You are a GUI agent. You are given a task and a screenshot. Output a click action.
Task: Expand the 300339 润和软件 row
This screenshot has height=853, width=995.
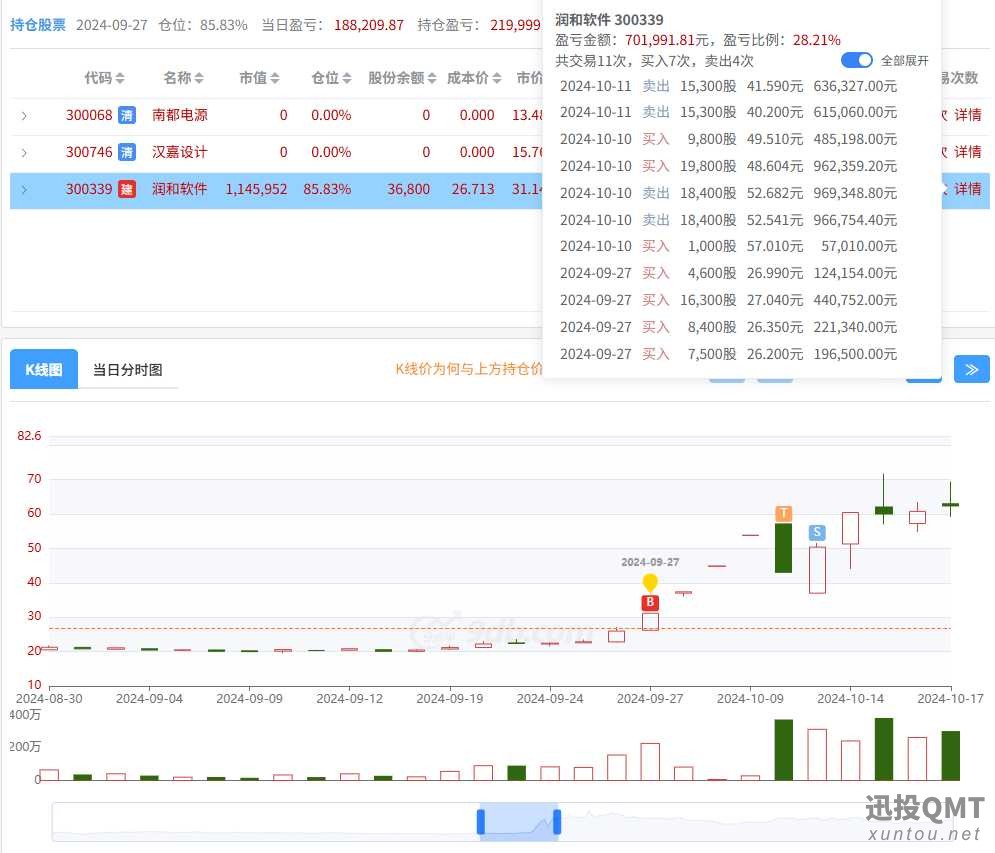point(24,189)
